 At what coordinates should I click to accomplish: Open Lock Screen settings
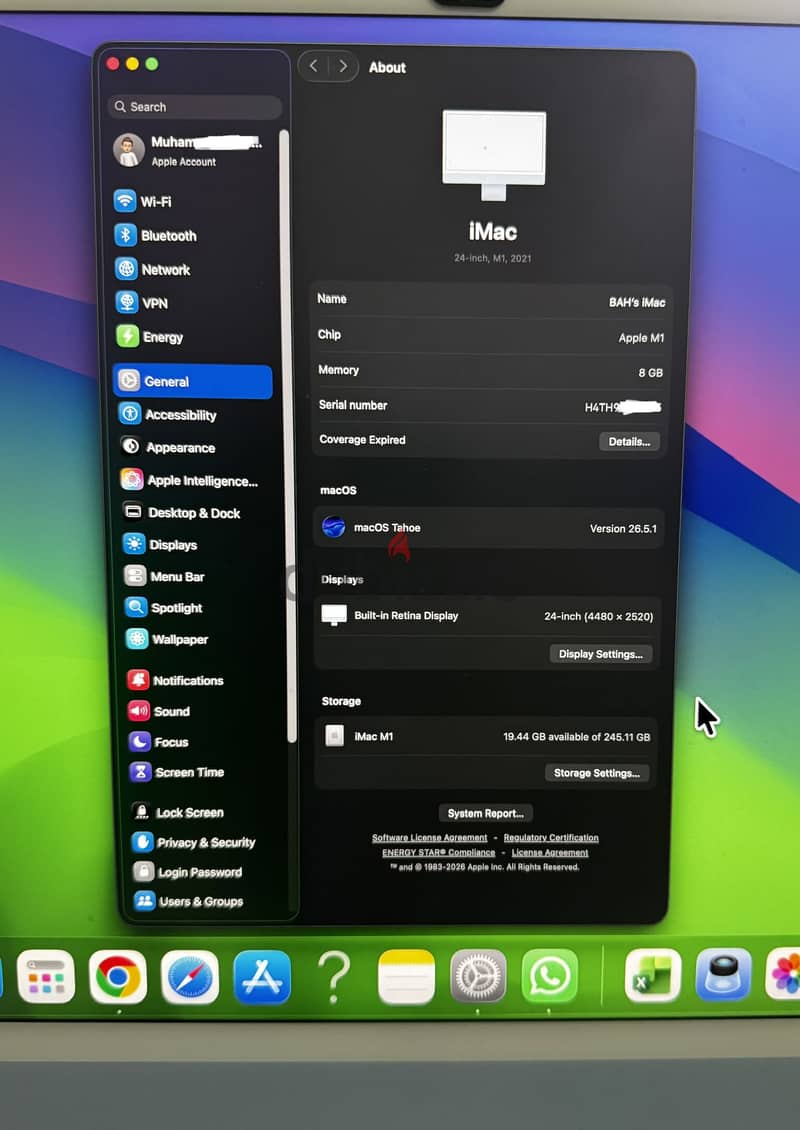(x=178, y=811)
